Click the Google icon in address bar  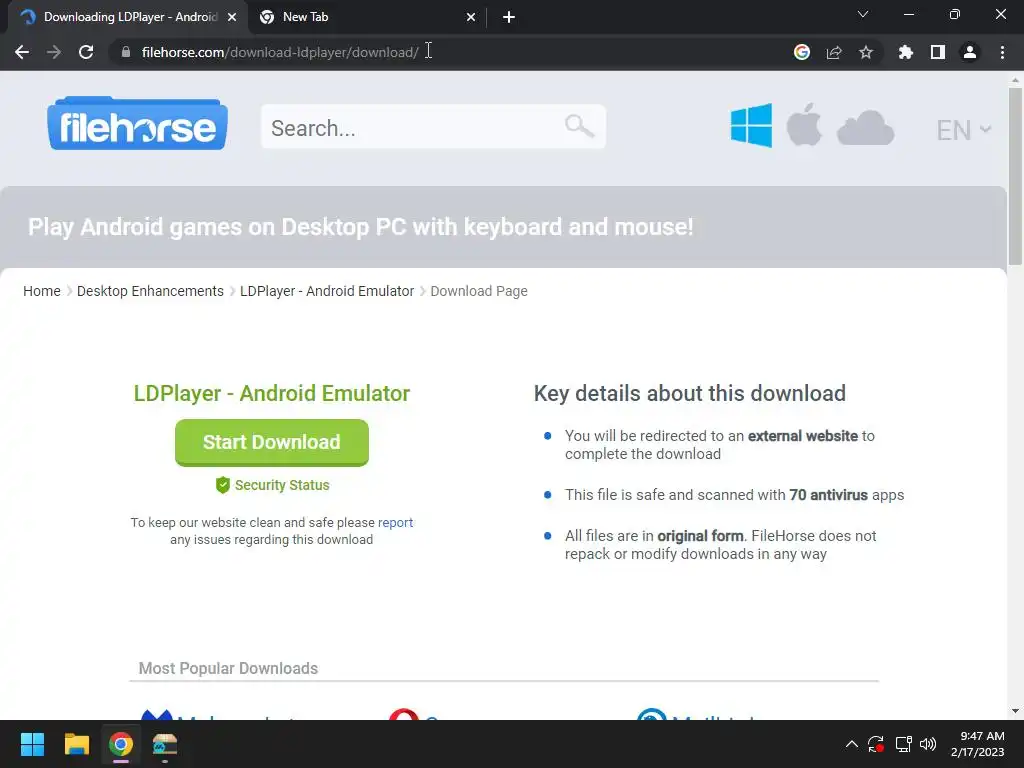coord(802,52)
